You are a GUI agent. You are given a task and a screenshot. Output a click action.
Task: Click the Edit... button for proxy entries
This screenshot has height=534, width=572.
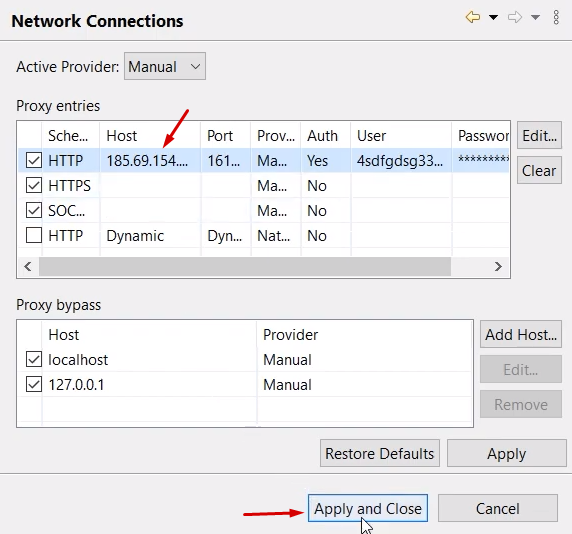pos(539,135)
